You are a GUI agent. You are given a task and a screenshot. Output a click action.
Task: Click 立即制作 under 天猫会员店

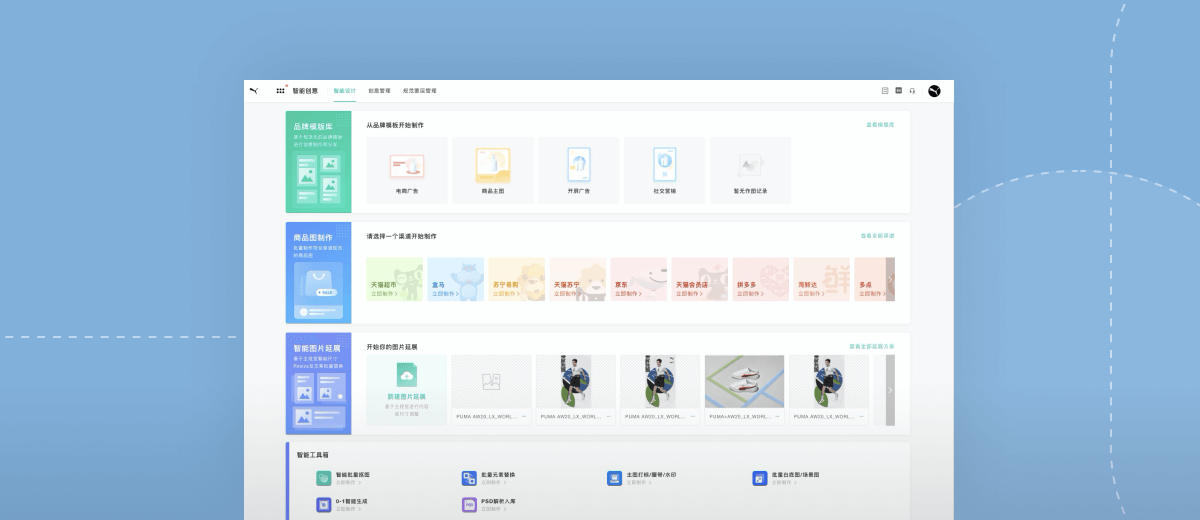[688, 294]
